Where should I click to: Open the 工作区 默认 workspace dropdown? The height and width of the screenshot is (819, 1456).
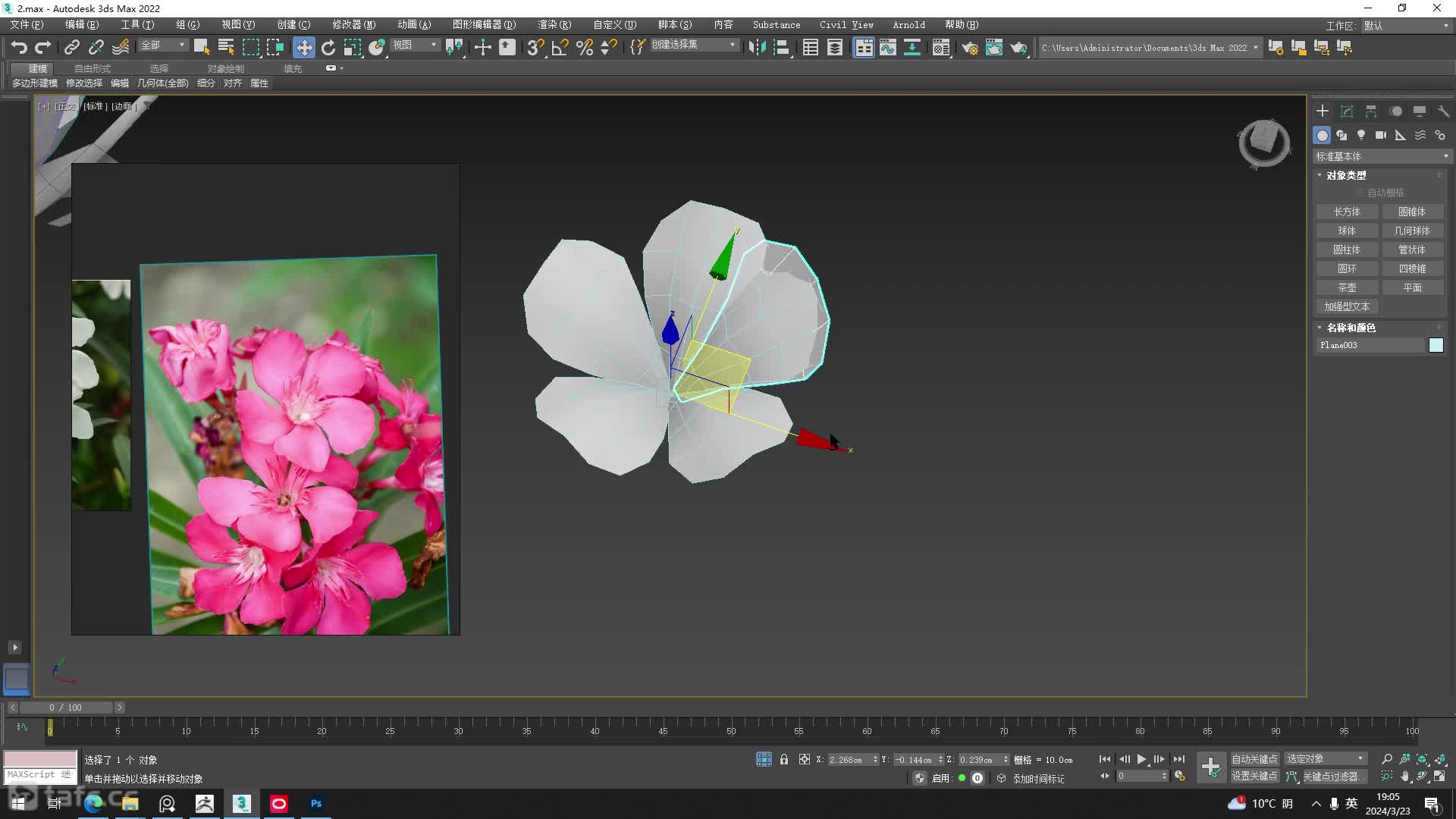coord(1406,26)
